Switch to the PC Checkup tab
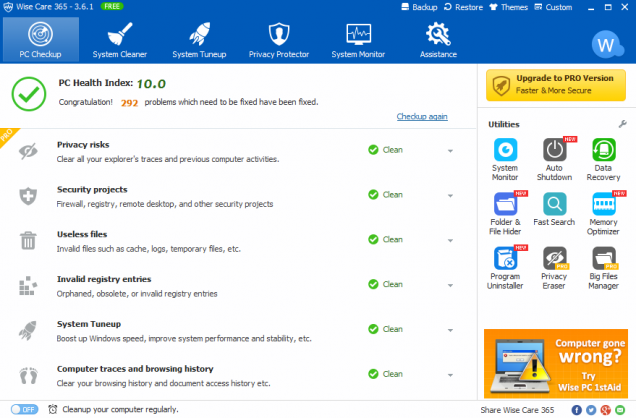Screen dimensions: 636x418 click(x=41, y=39)
